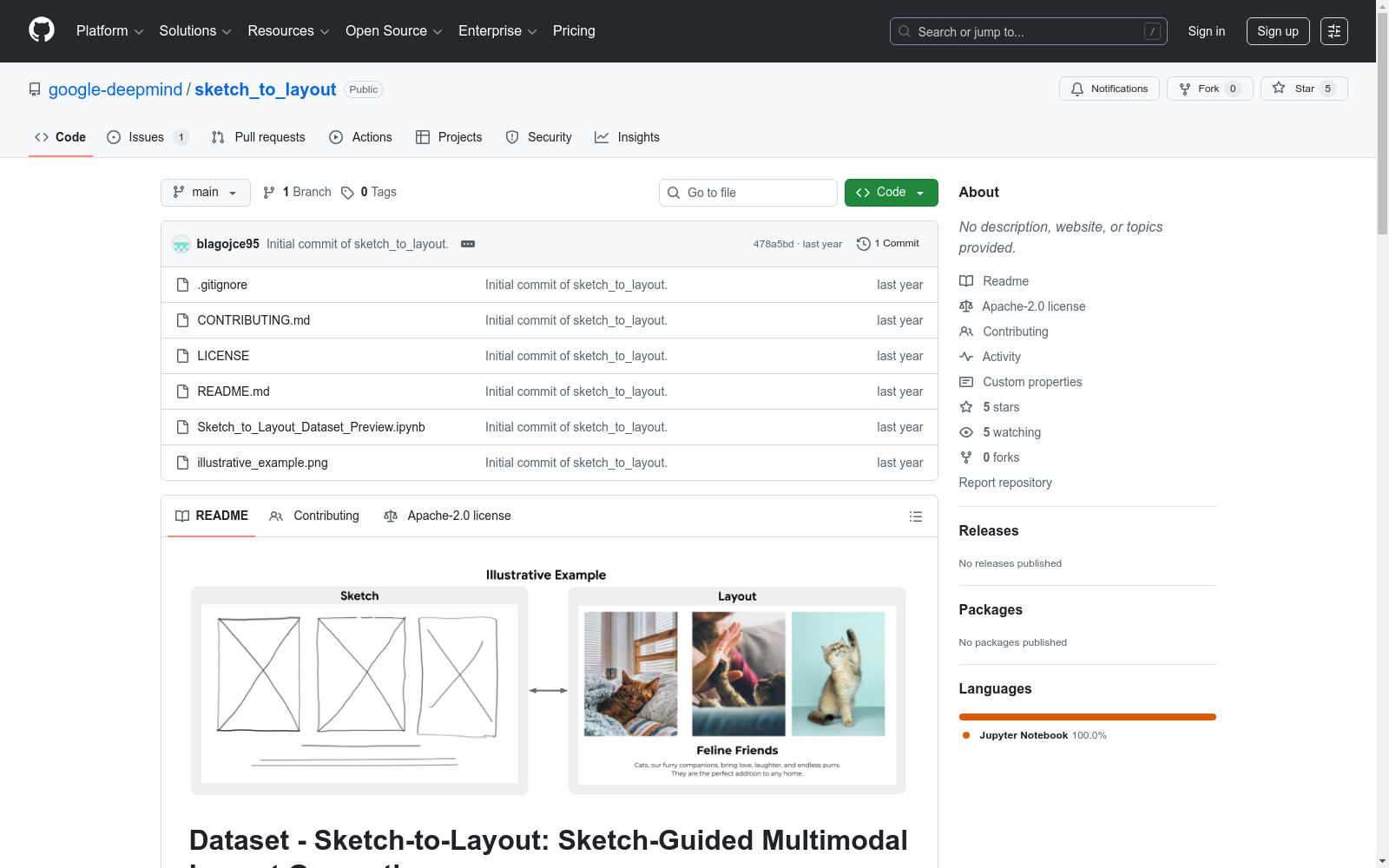Open the Issues tab

tap(148, 137)
